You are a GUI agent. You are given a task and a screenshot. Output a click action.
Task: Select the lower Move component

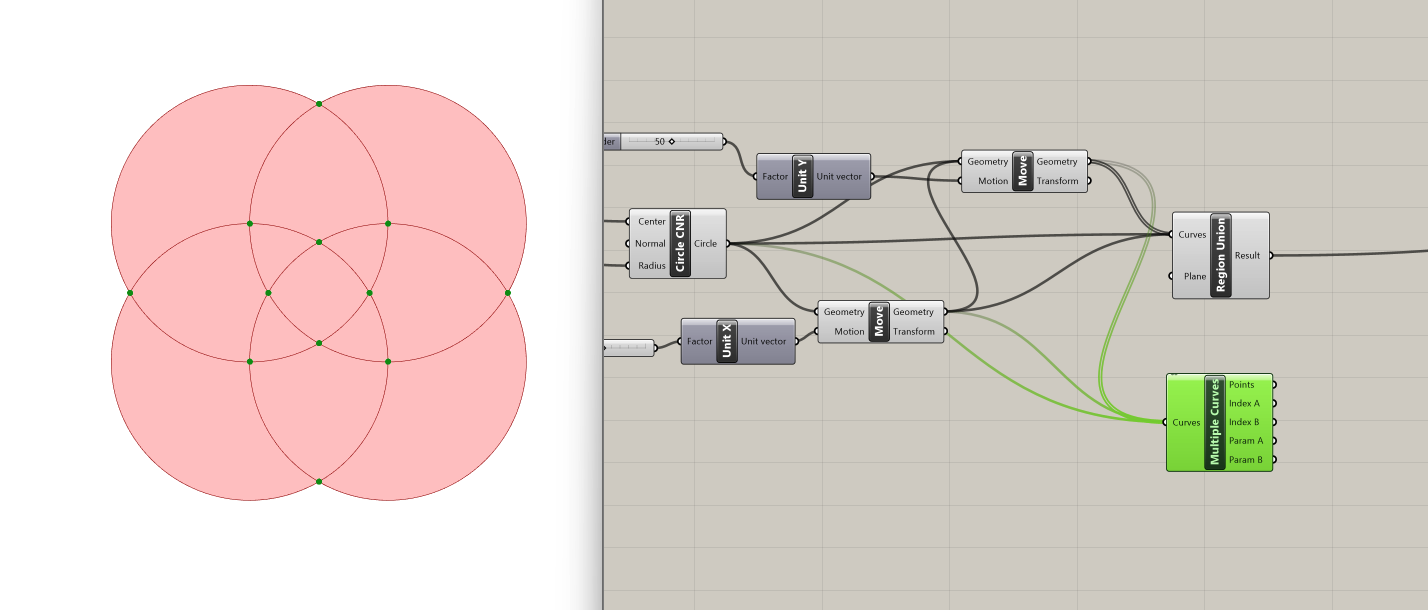click(x=879, y=321)
